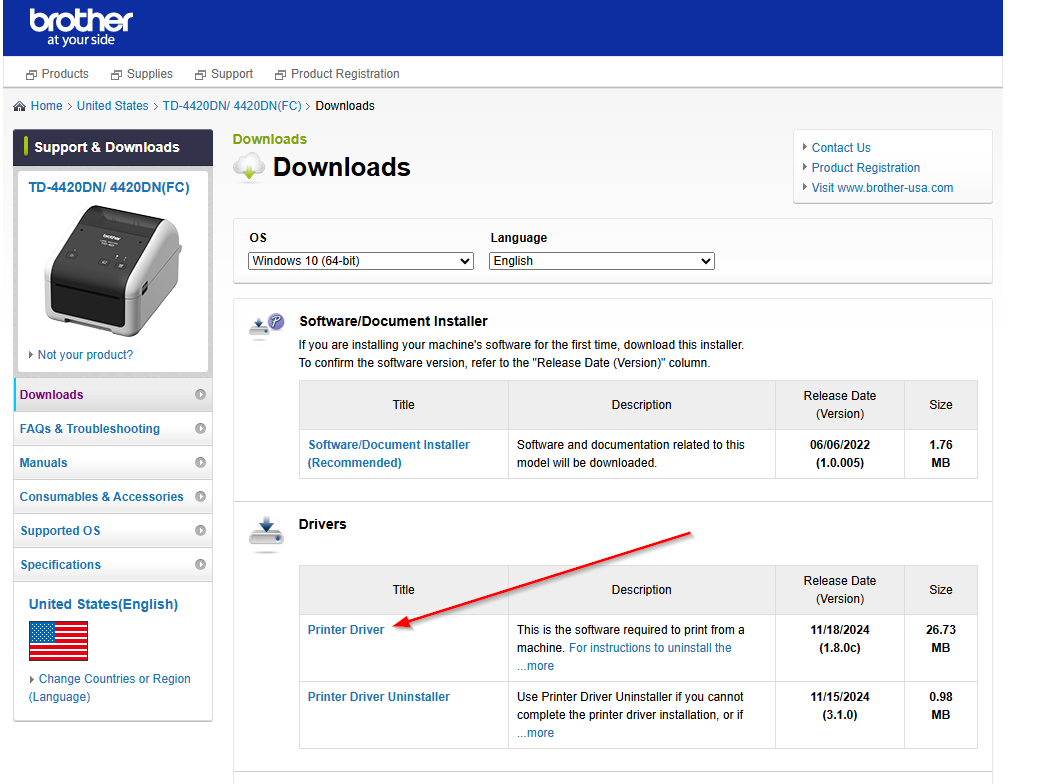The width and height of the screenshot is (1063, 784).
Task: Open the Products menu
Action: [57, 74]
